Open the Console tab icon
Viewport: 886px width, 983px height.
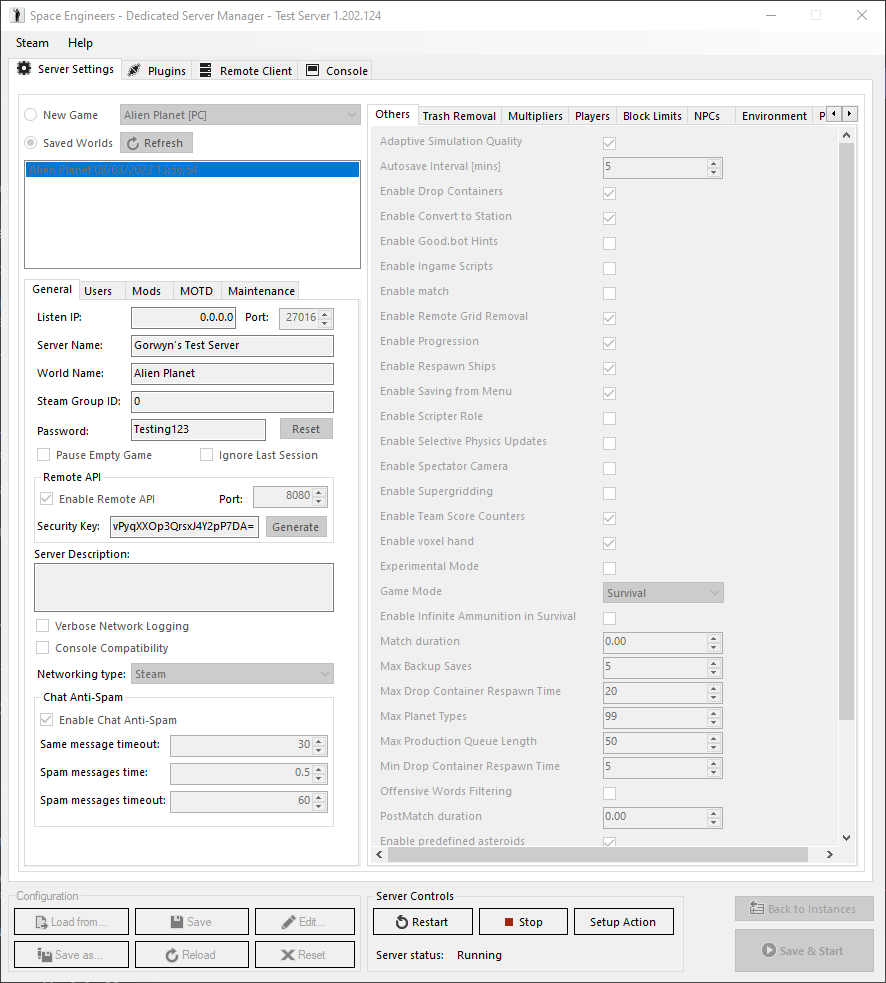coord(337,71)
